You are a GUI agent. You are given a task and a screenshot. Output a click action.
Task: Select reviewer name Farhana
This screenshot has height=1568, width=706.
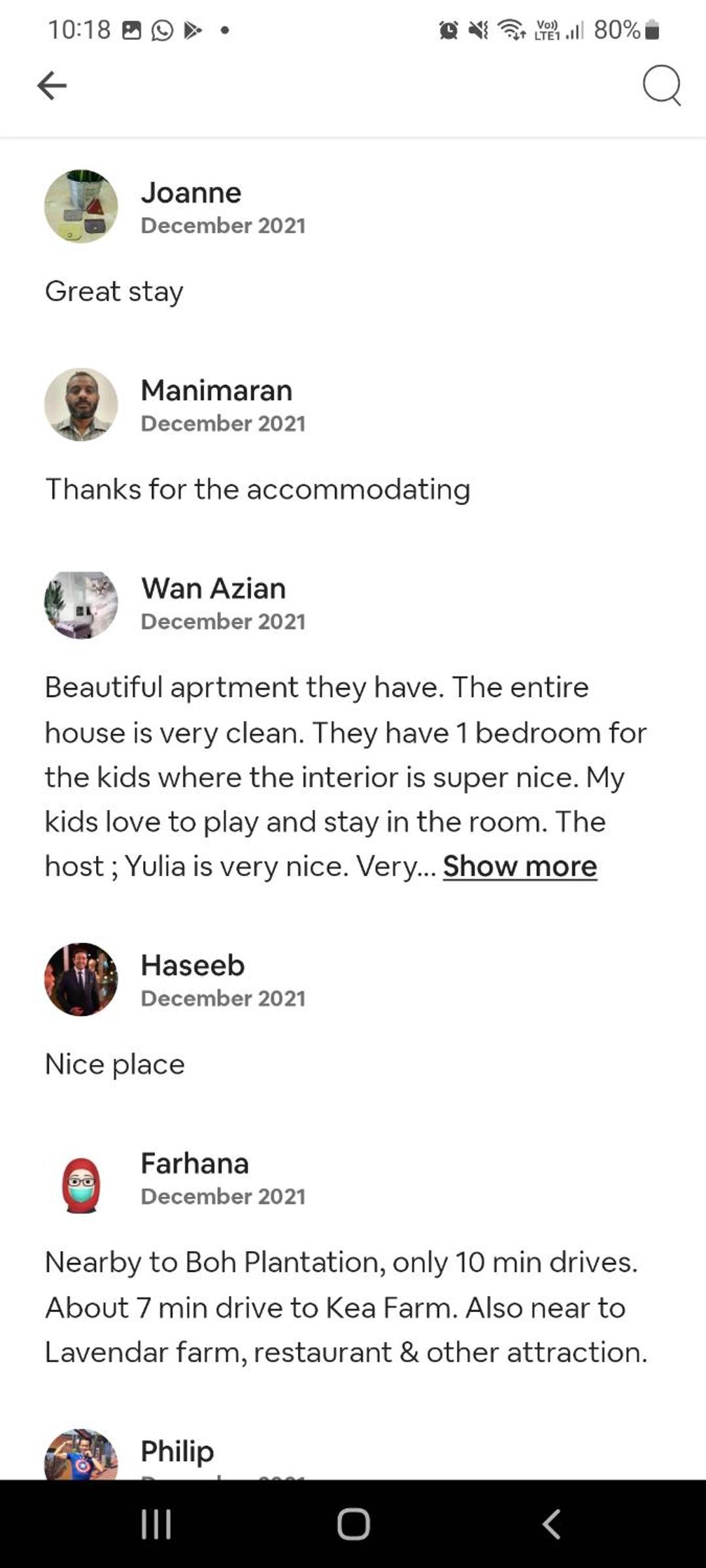[x=195, y=1164]
